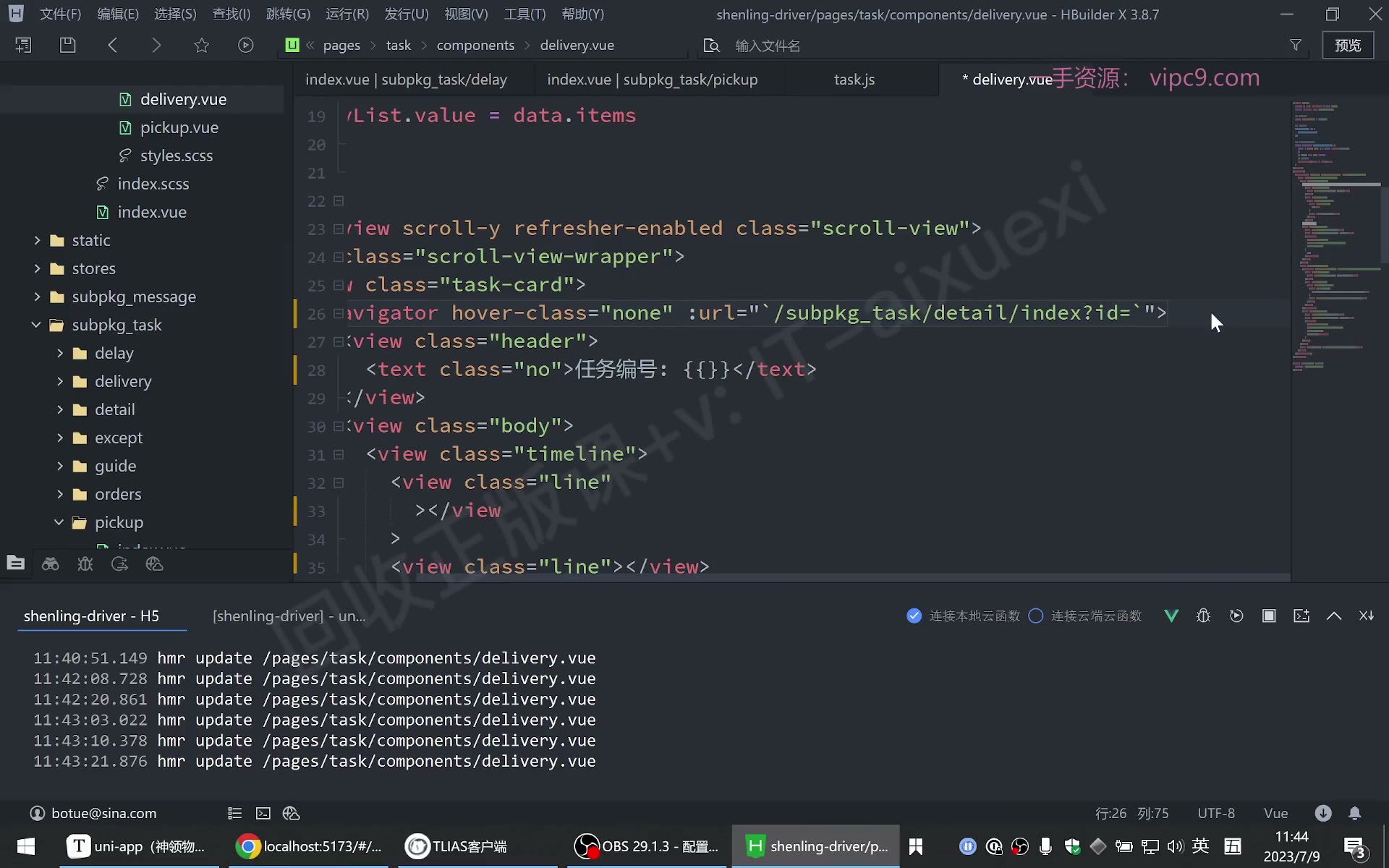Collapse the subpkg_task folder
Screen dimensions: 1389x868
point(36,325)
